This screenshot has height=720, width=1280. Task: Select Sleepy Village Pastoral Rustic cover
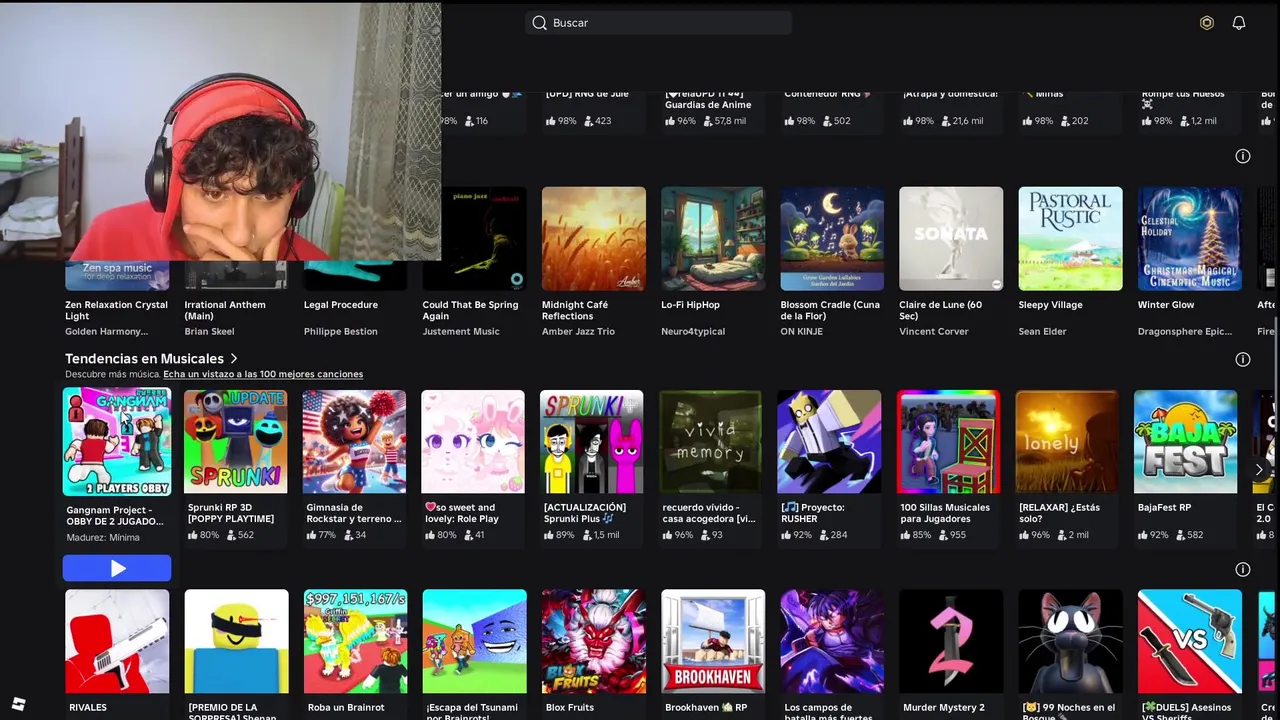[1071, 239]
